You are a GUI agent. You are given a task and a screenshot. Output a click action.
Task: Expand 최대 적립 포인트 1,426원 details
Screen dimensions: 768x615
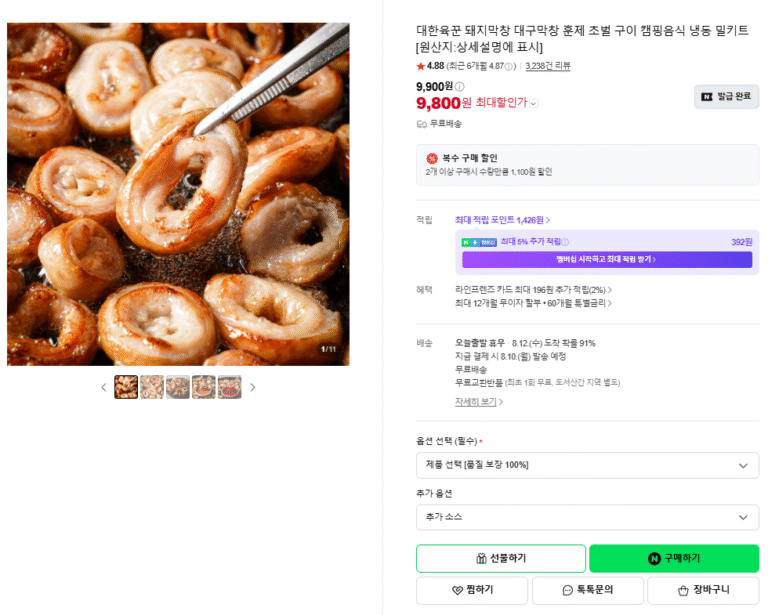503,220
